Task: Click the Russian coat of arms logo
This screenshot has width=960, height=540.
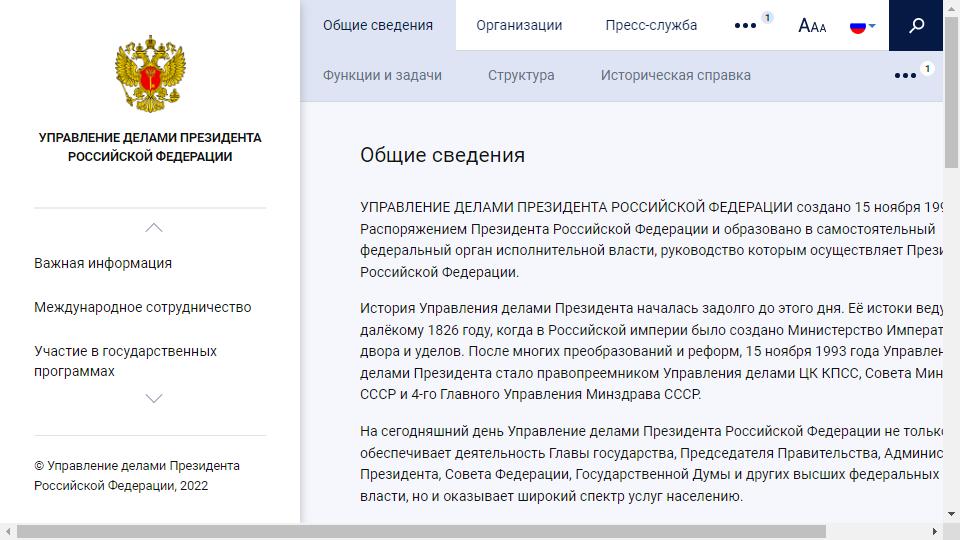Action: (150, 74)
